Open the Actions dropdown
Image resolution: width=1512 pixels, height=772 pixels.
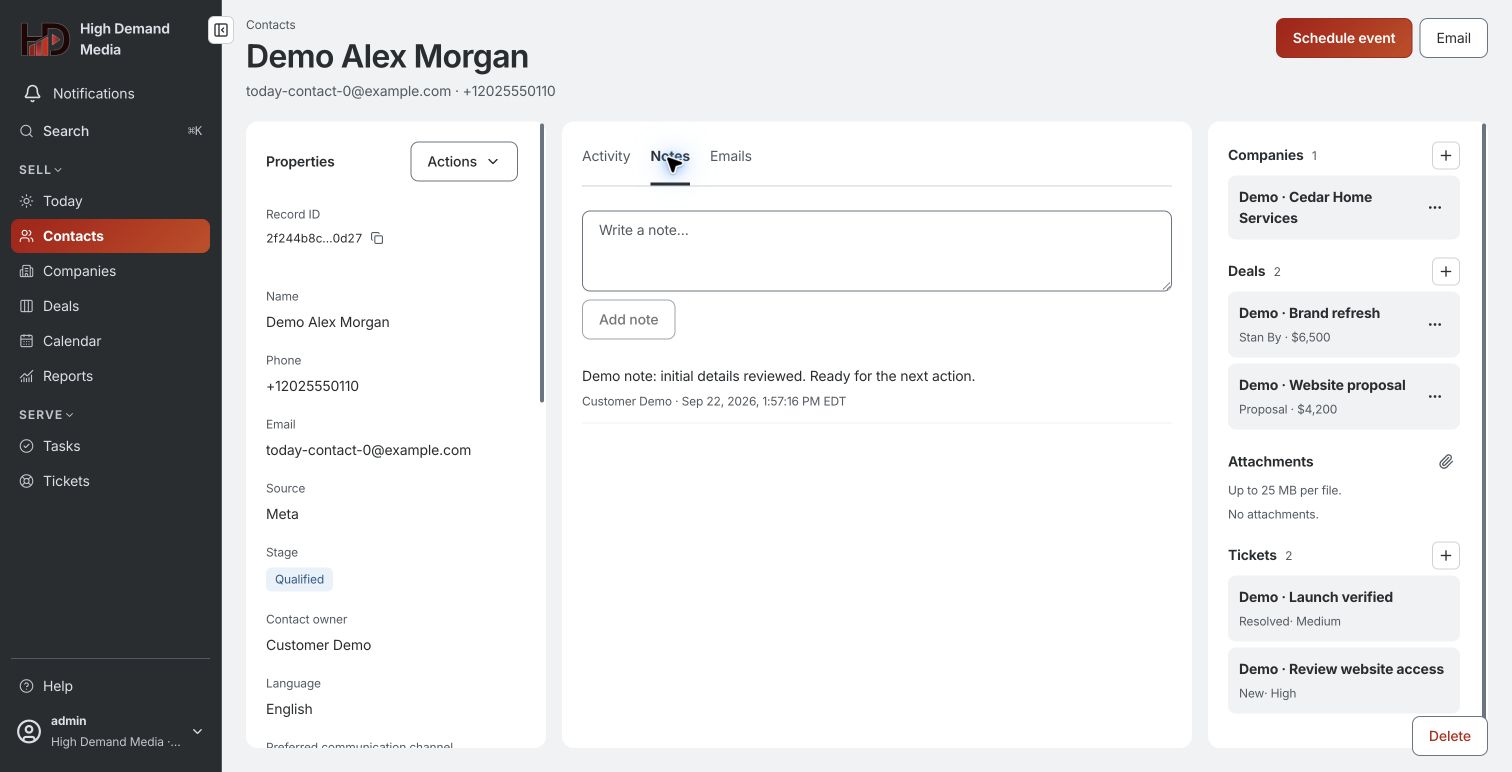(x=464, y=162)
